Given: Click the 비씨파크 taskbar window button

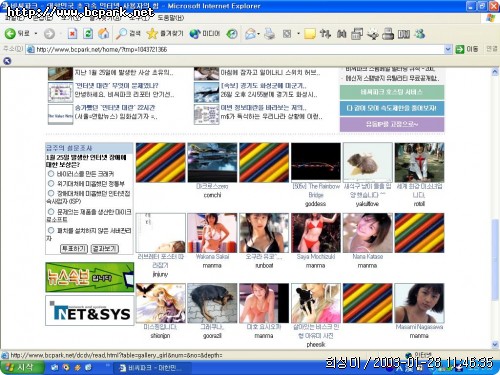Looking at the screenshot, I should pyautogui.click(x=152, y=368).
